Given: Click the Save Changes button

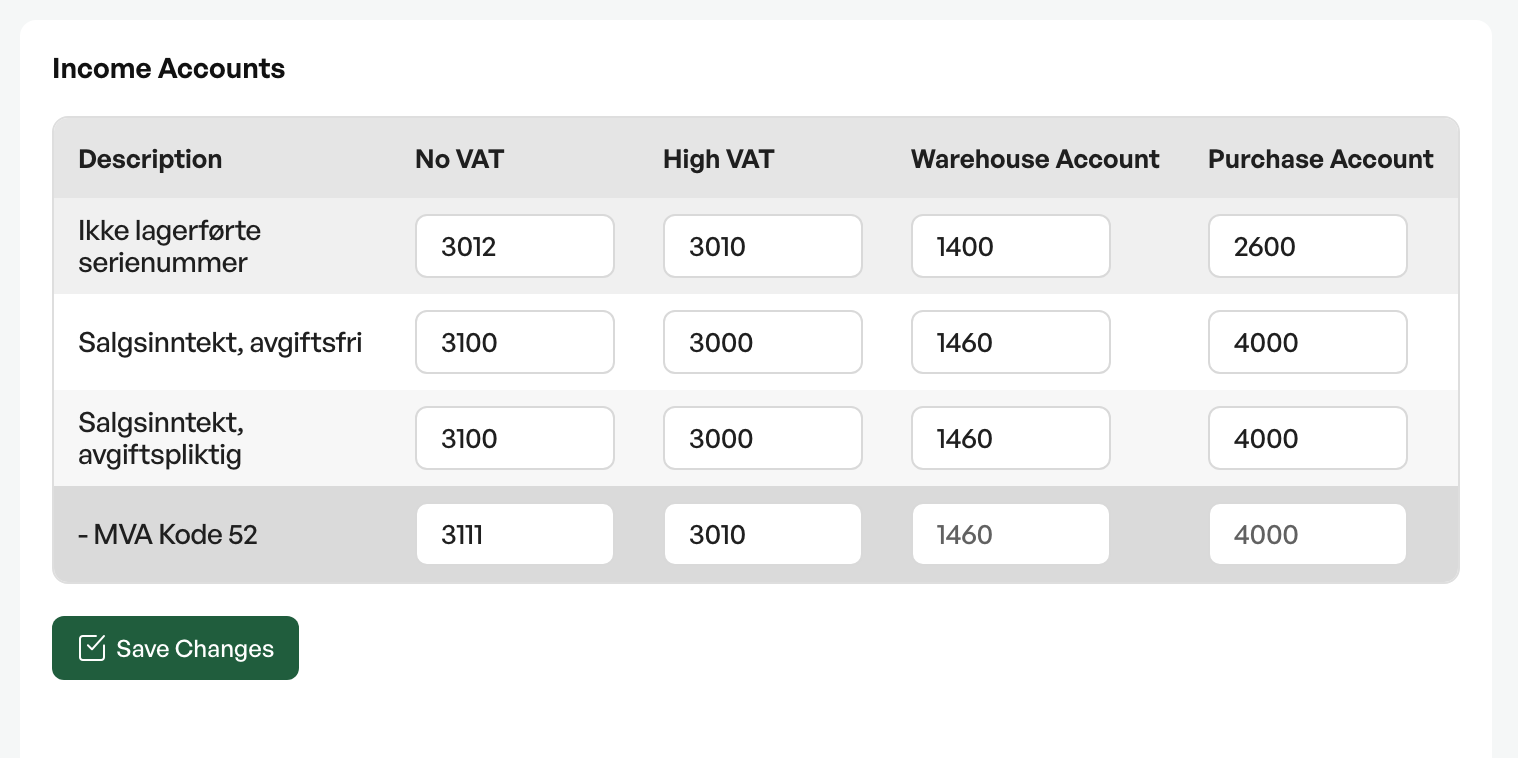Looking at the screenshot, I should click(x=175, y=648).
